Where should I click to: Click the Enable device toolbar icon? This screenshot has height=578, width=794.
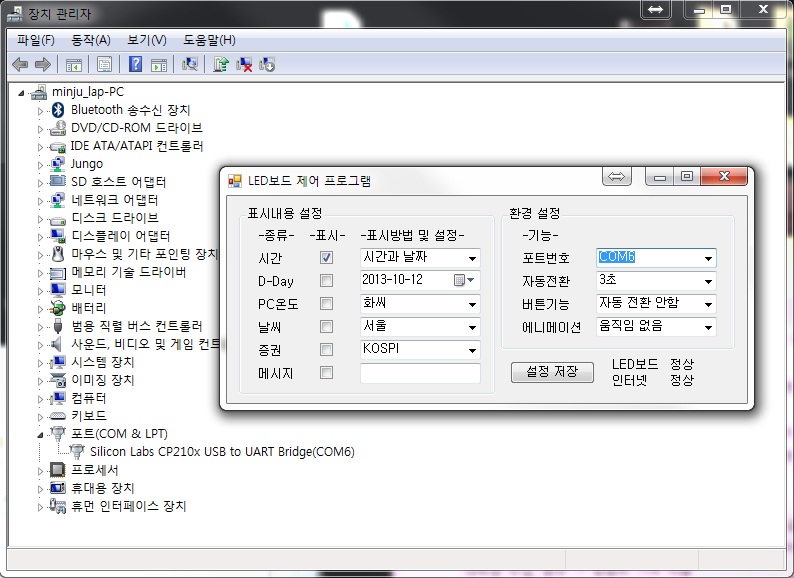coord(267,64)
